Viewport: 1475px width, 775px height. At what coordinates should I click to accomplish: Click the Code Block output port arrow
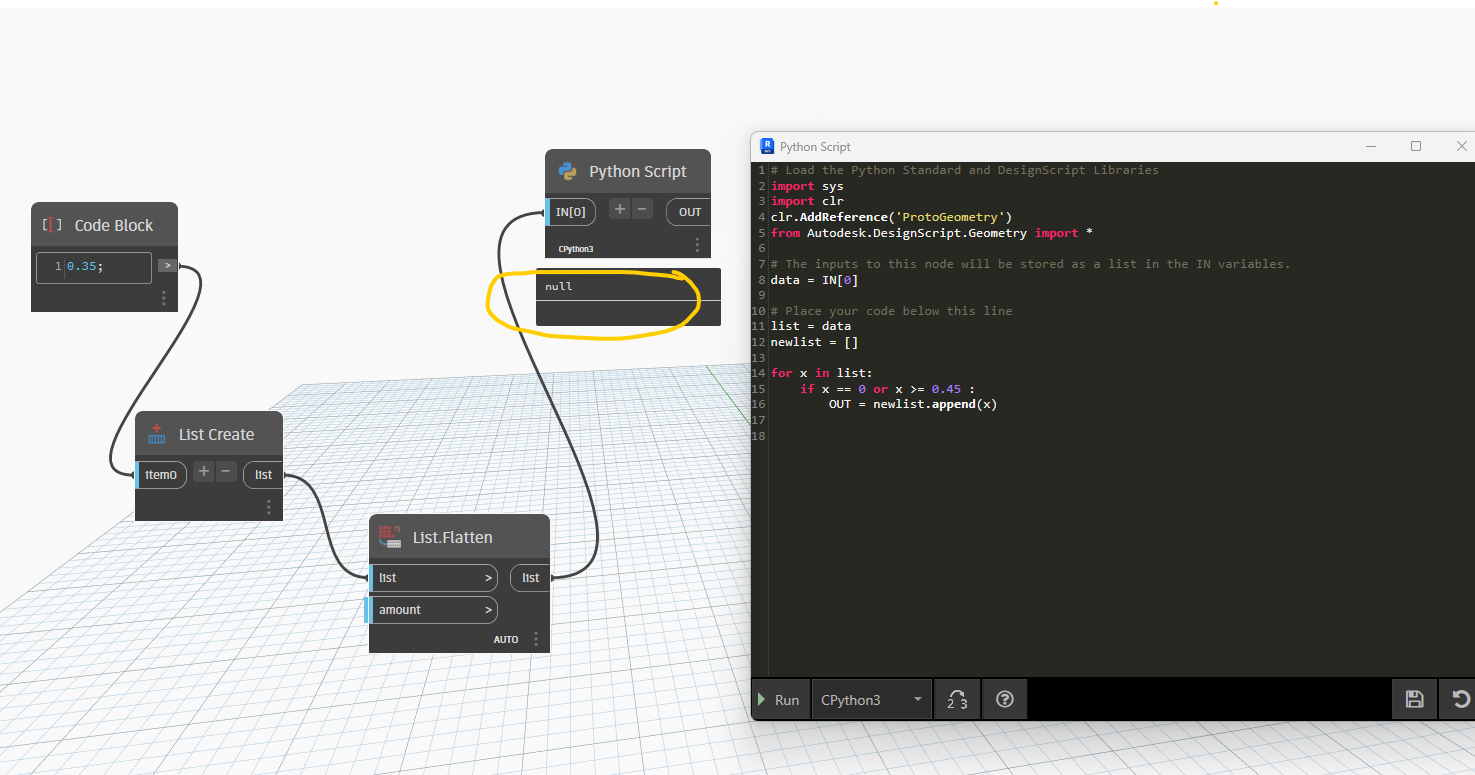click(168, 266)
